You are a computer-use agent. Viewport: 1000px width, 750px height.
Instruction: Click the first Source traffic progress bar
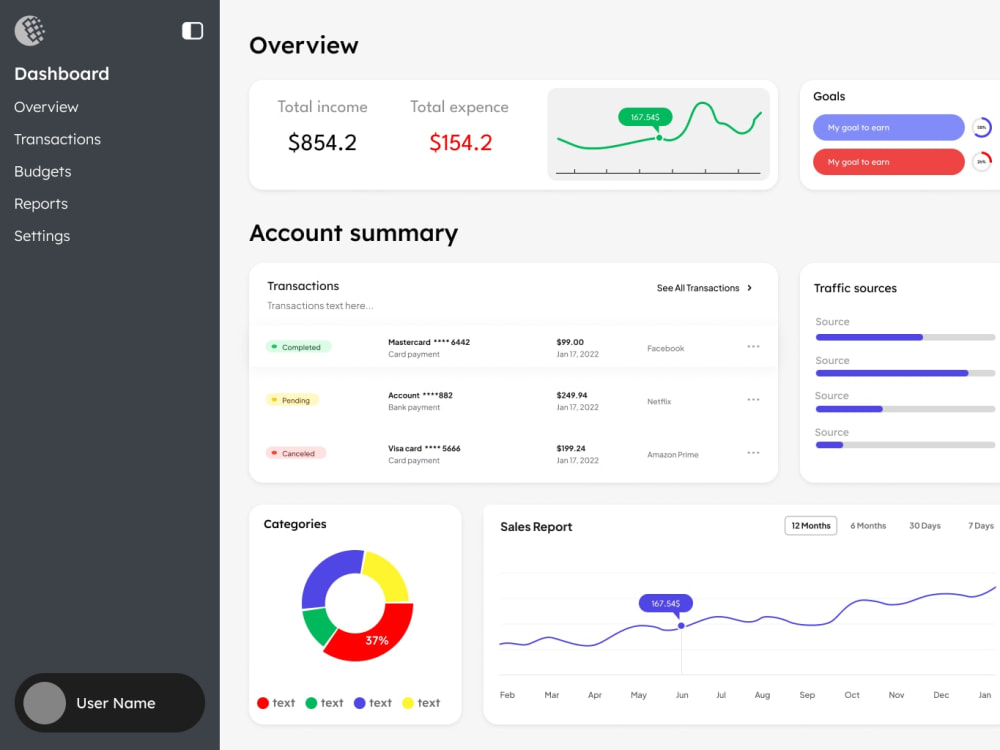[x=905, y=337]
